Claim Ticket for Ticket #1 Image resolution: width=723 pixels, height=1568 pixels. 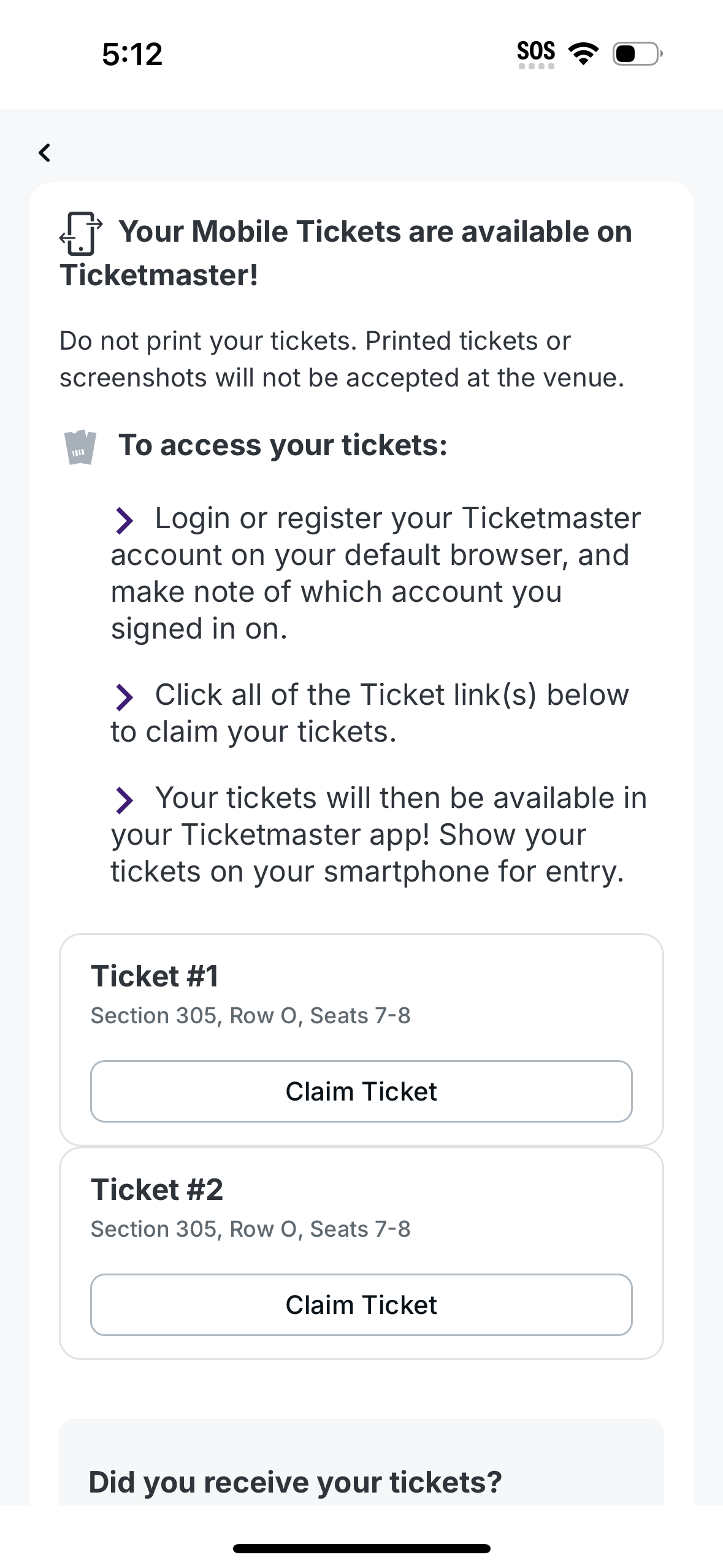coord(362,1091)
